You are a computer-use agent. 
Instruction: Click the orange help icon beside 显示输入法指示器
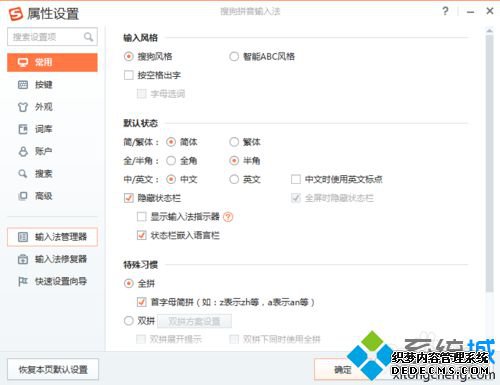click(x=228, y=217)
